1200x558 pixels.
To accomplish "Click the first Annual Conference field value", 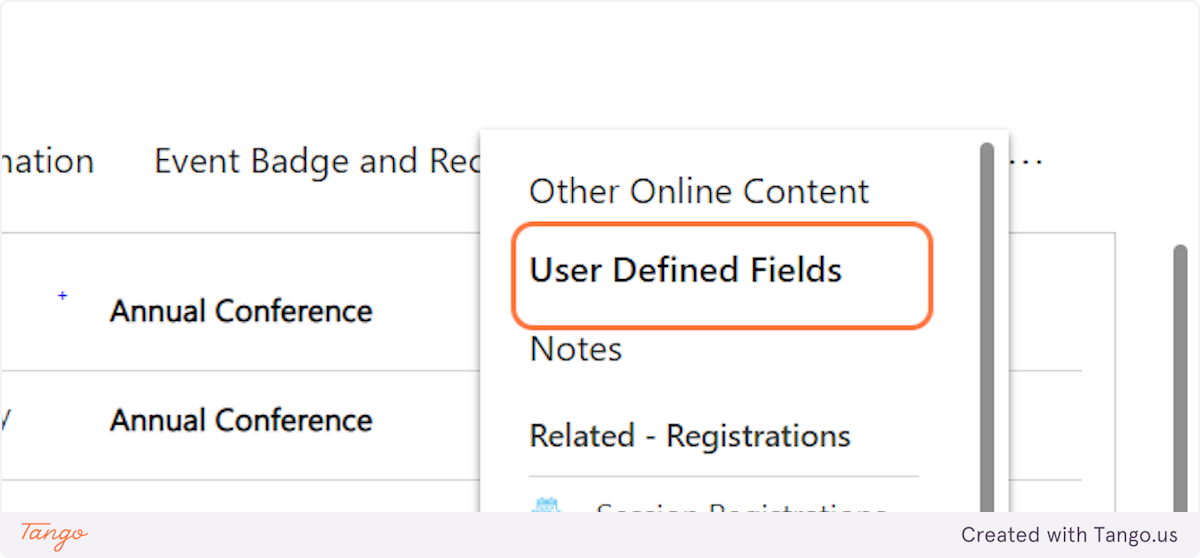I will pyautogui.click(x=241, y=312).
